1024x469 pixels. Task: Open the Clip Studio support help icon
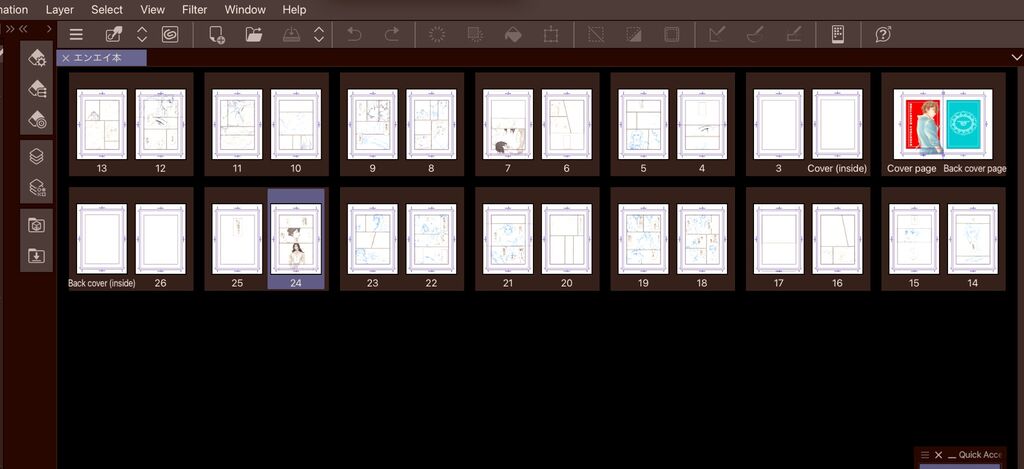[x=883, y=35]
